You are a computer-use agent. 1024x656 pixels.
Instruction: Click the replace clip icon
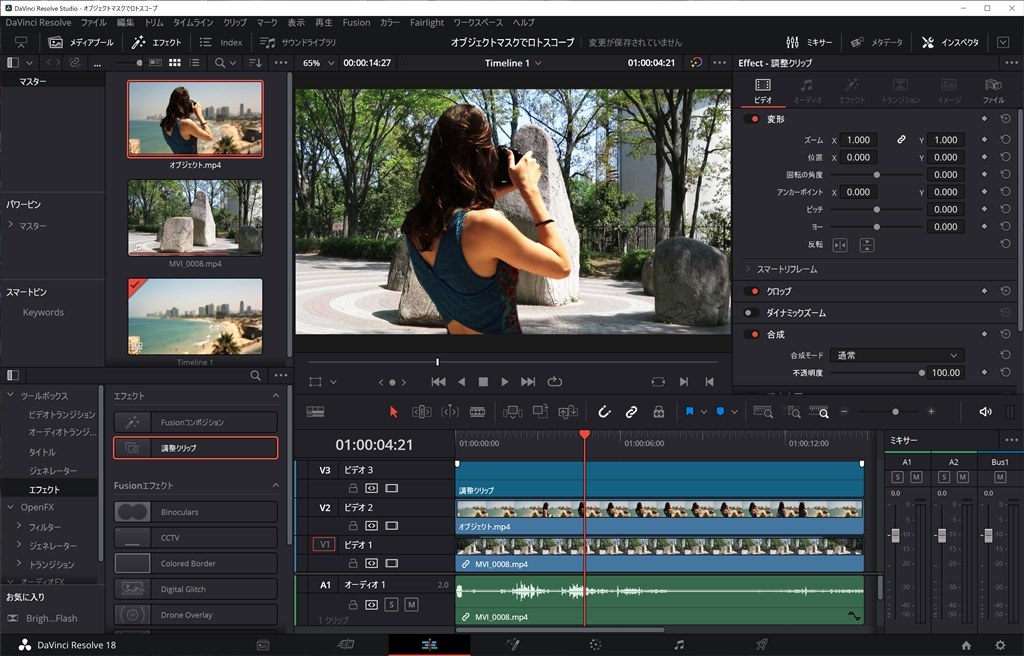(x=568, y=412)
